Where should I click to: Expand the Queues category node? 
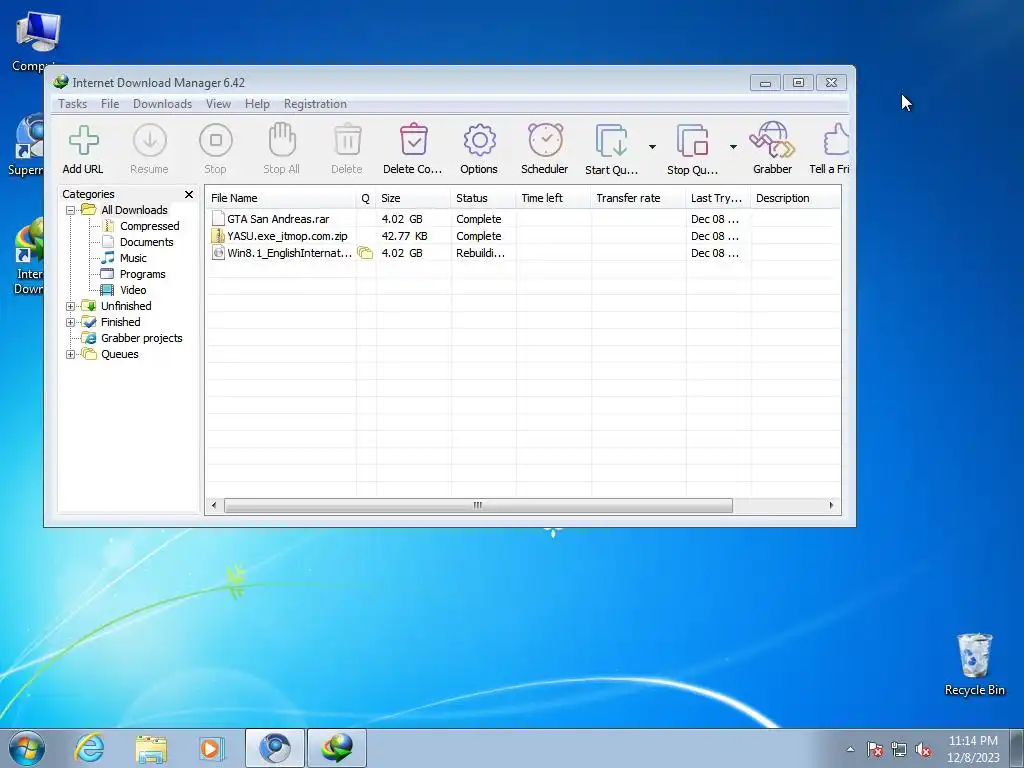pyautogui.click(x=71, y=355)
